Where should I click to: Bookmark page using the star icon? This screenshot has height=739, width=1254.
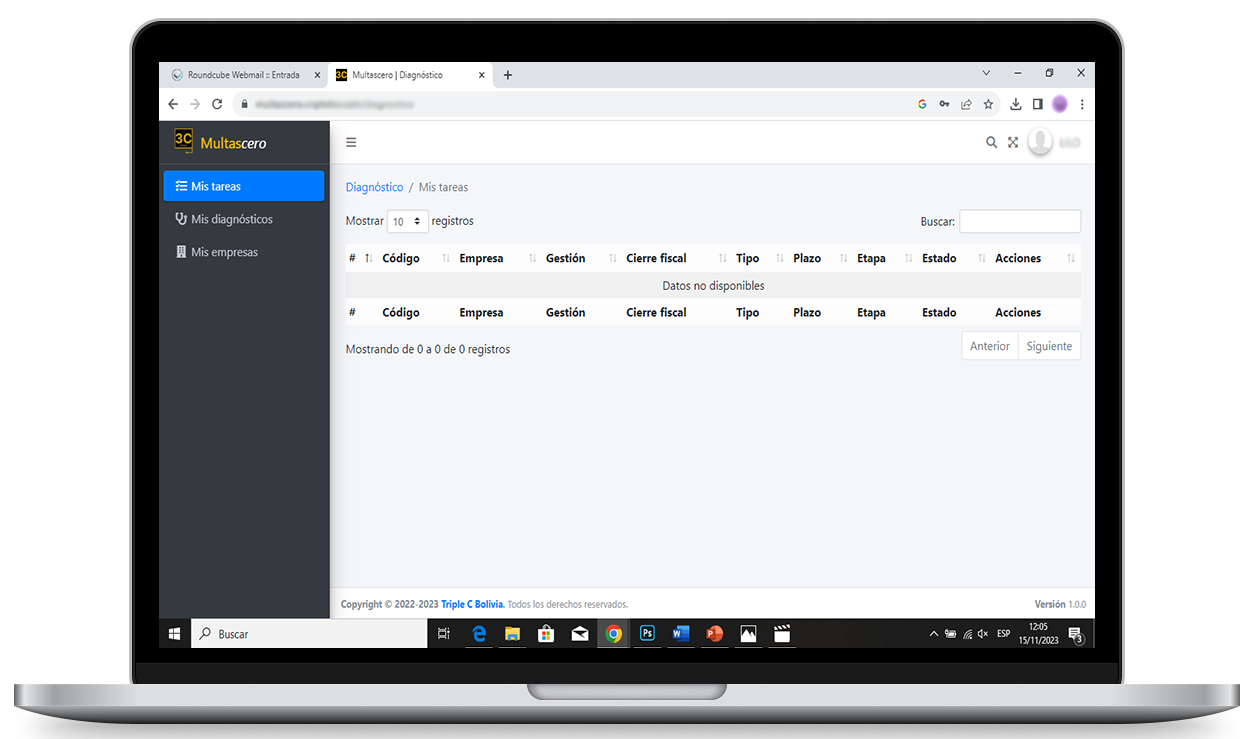(x=988, y=104)
